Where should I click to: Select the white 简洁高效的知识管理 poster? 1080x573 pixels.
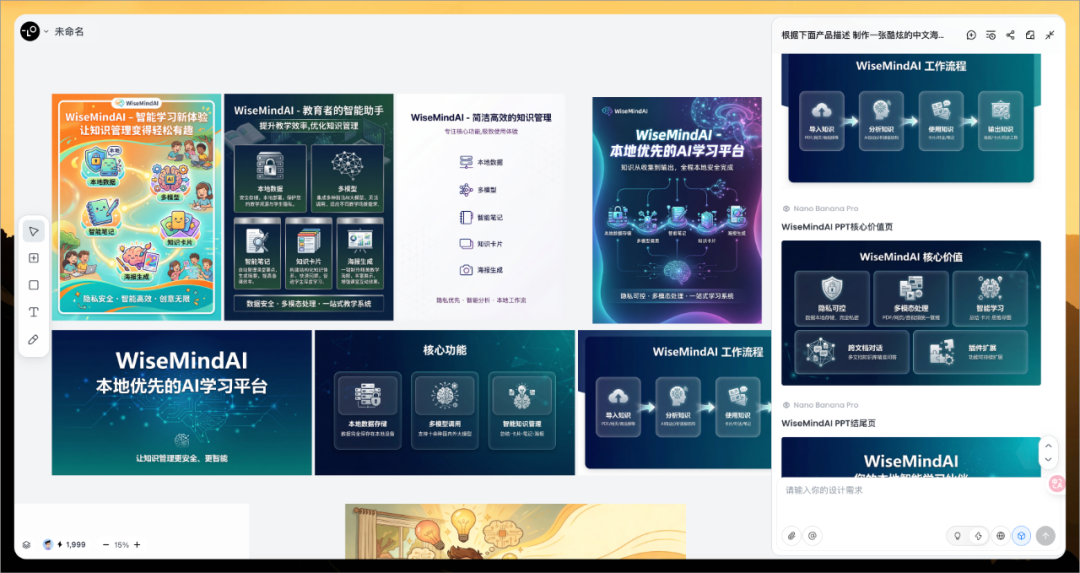pyautogui.click(x=481, y=207)
